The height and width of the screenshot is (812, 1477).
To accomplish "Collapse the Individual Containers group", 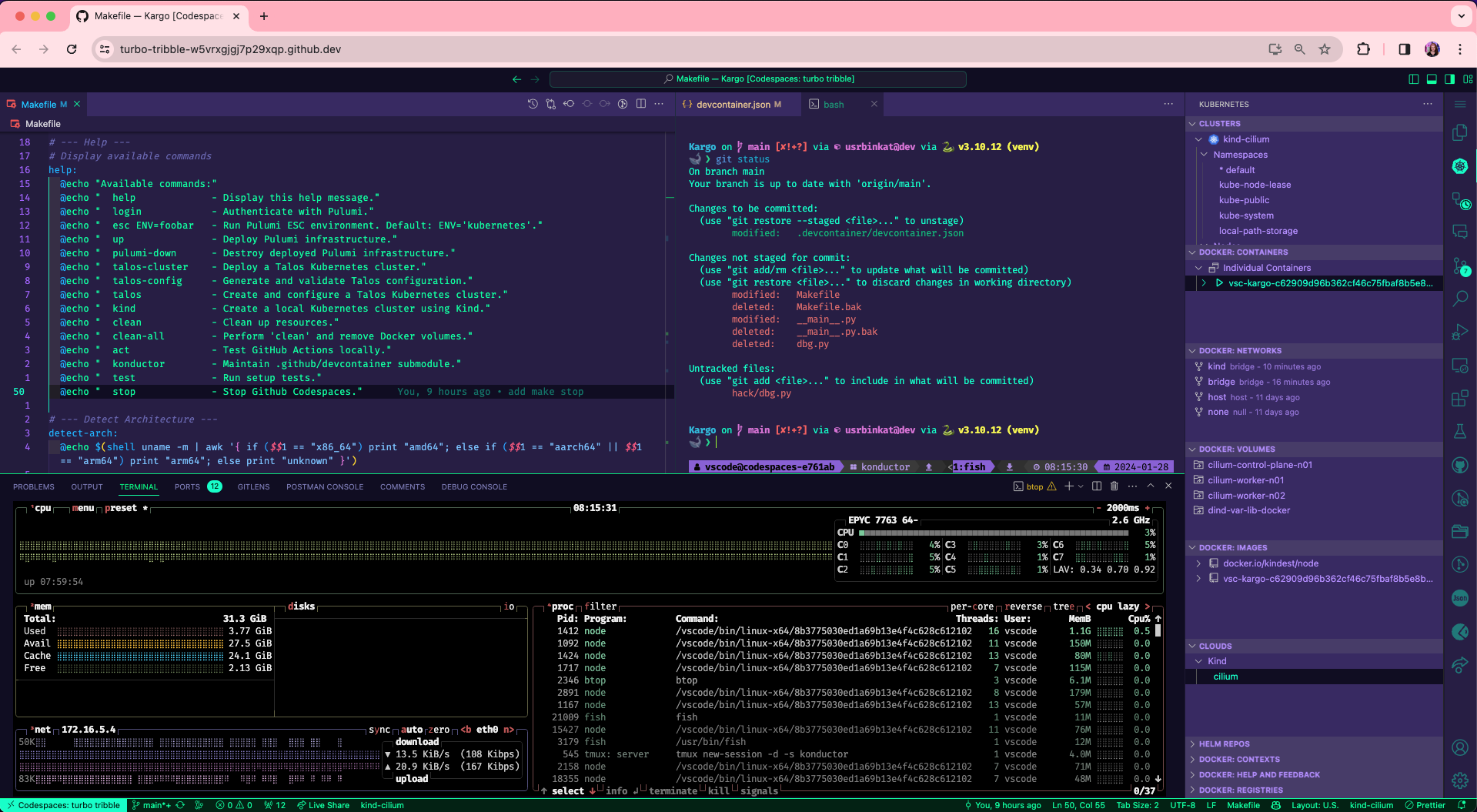I will pos(1198,268).
